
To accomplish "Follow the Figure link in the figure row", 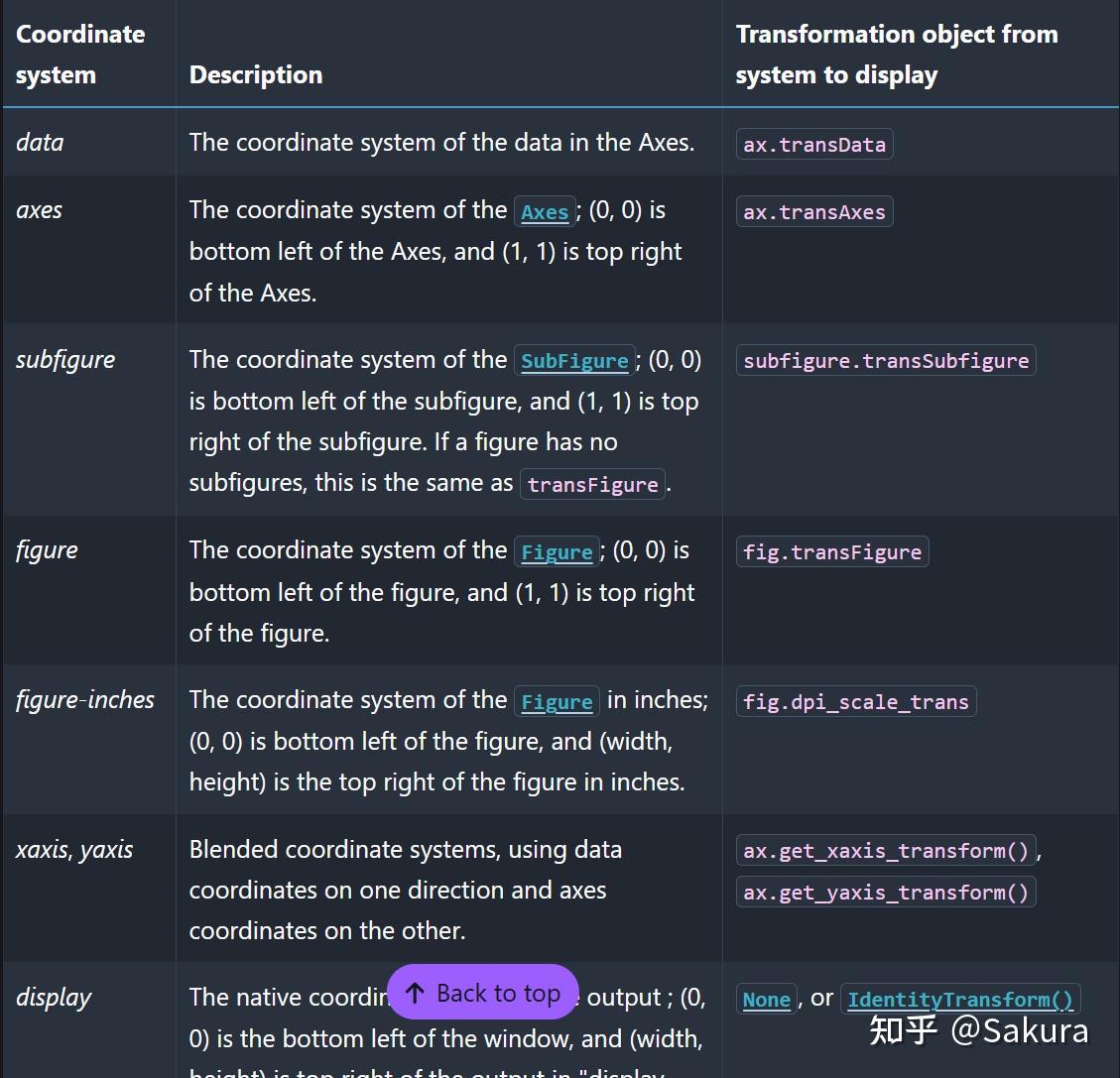I will [557, 552].
